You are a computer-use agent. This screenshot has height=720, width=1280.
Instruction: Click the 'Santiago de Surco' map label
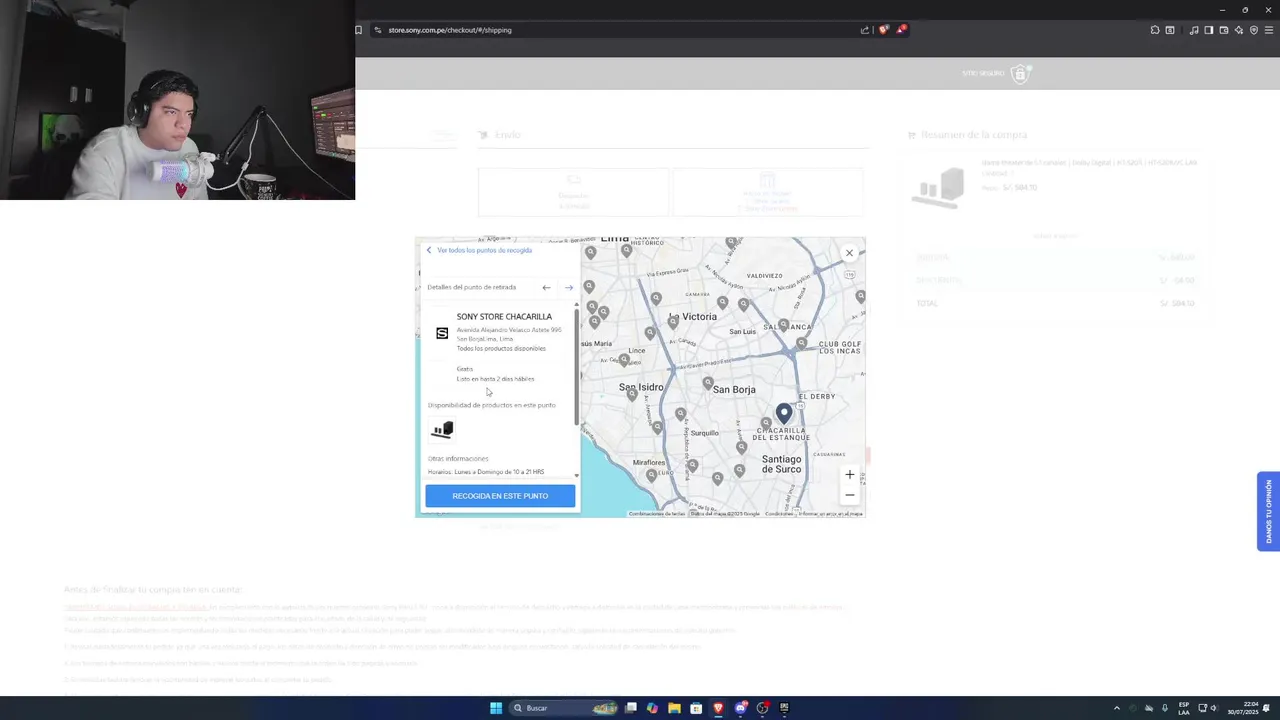pos(781,464)
